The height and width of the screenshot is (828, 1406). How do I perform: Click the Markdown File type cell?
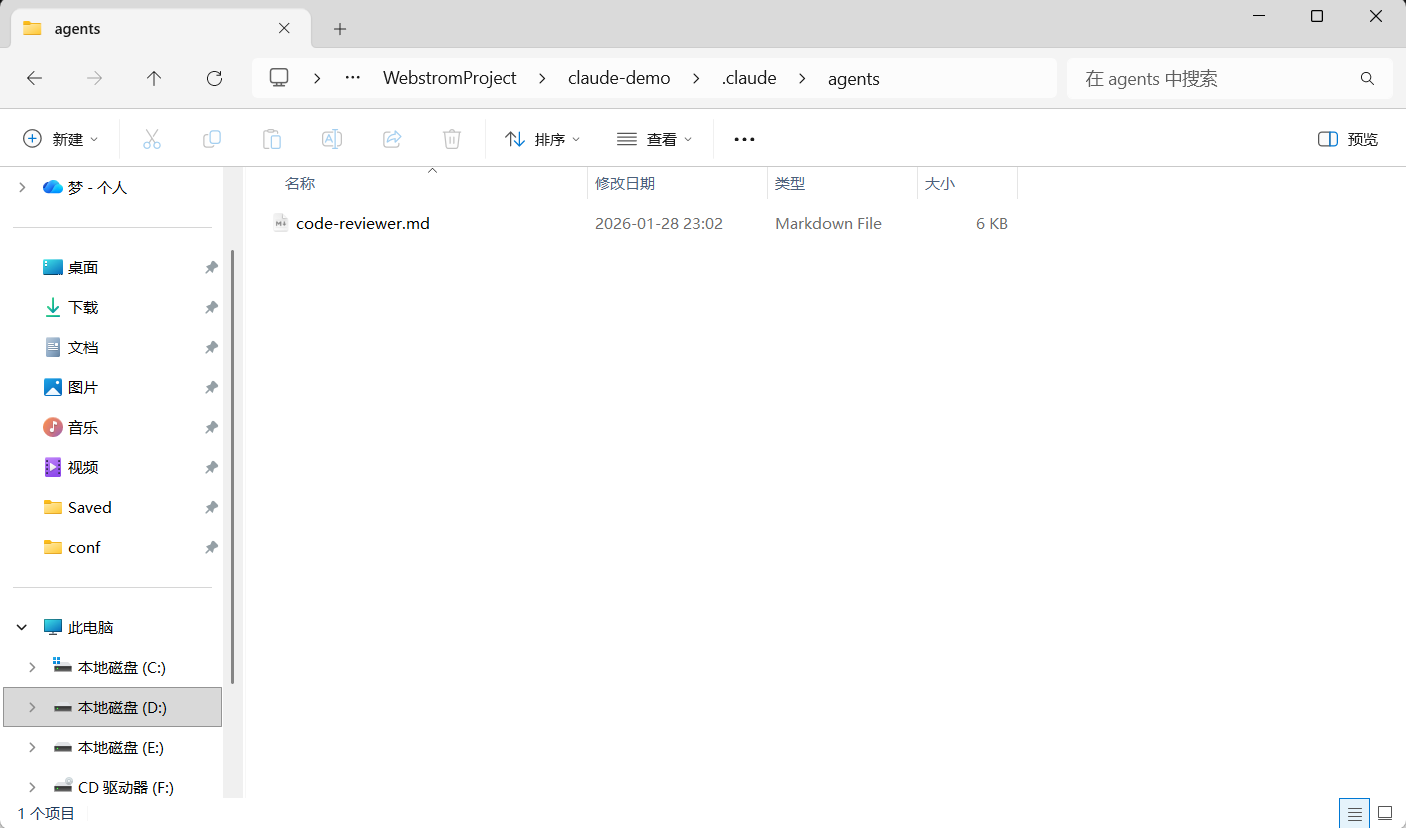828,224
